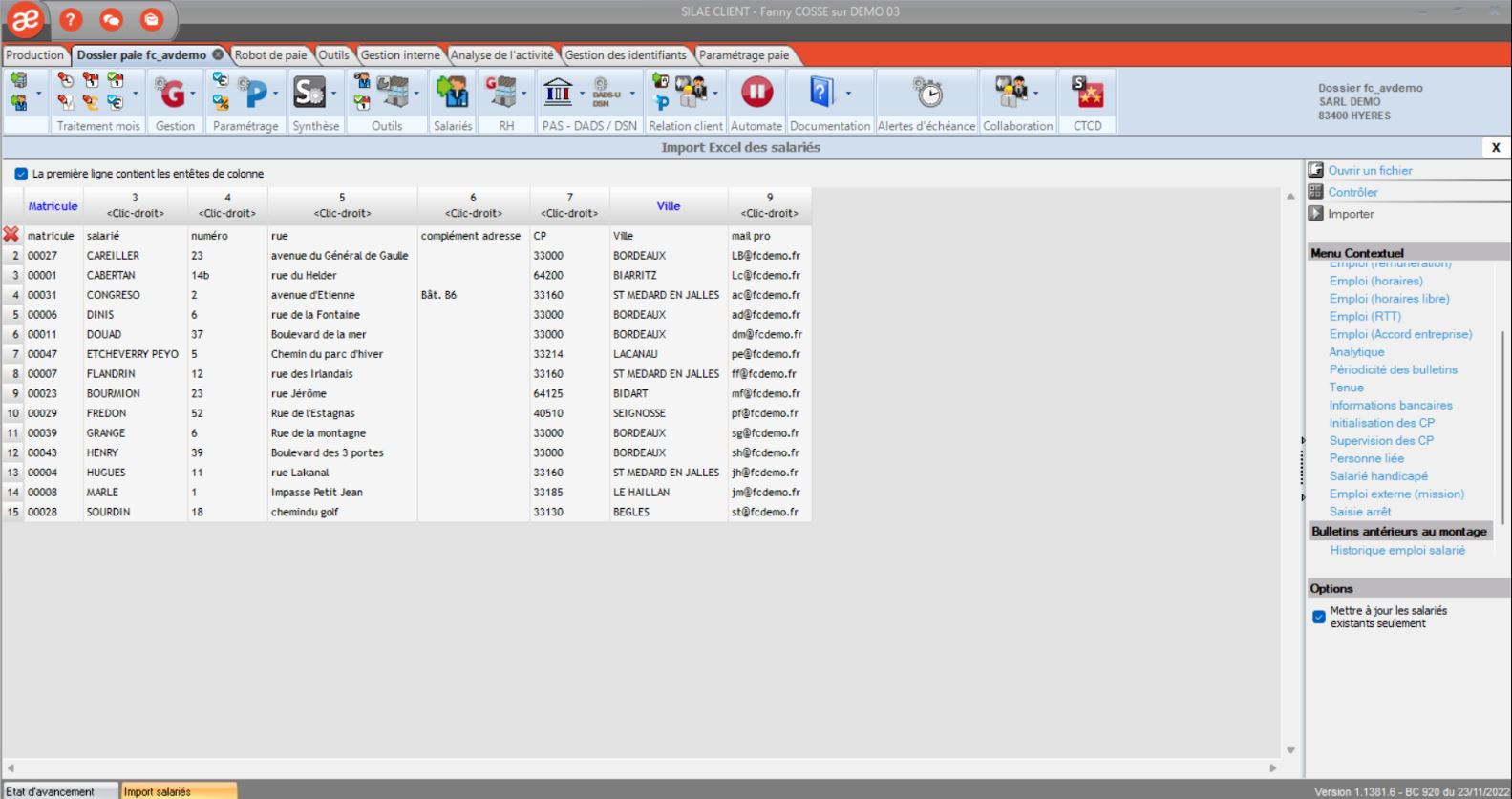Click the red help question mark icon
The height and width of the screenshot is (799, 1512).
pyautogui.click(x=71, y=19)
